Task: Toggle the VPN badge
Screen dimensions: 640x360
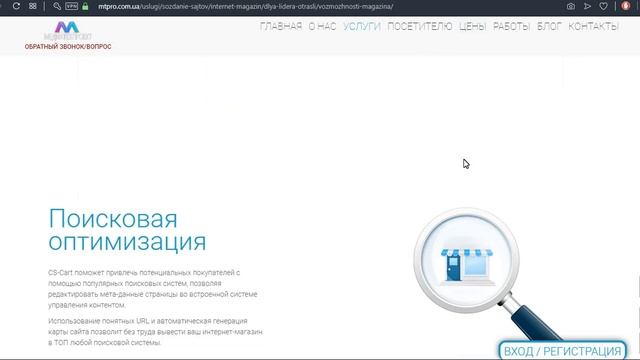Action: click(x=71, y=6)
